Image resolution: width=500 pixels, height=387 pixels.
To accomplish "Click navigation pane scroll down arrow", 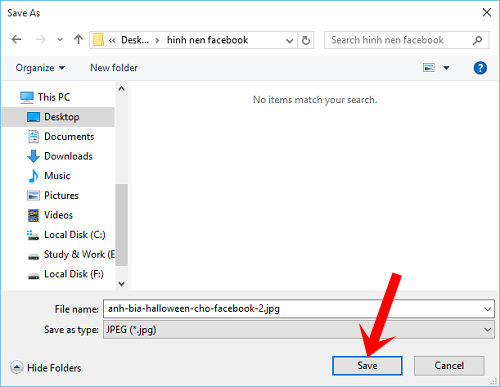I will tap(122, 284).
